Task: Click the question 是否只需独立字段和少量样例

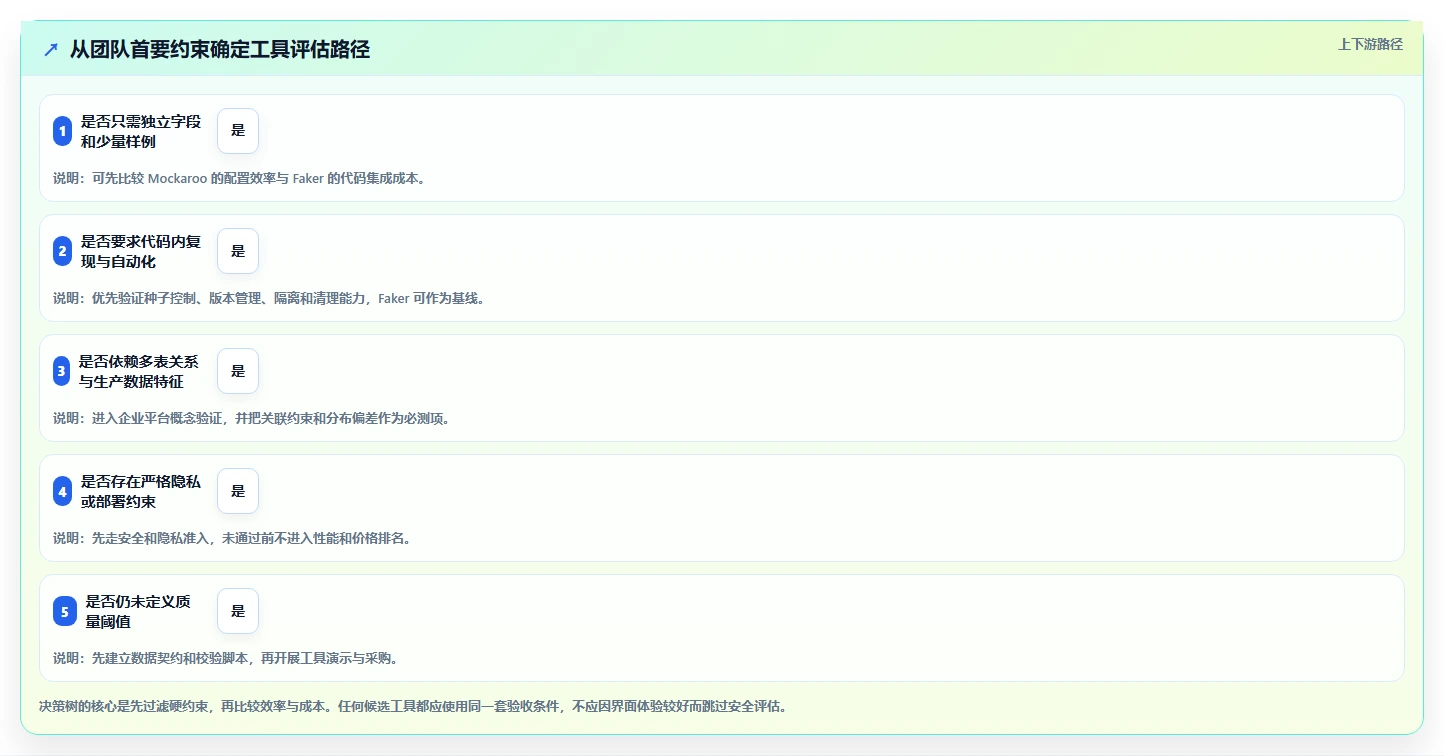Action: click(x=141, y=131)
